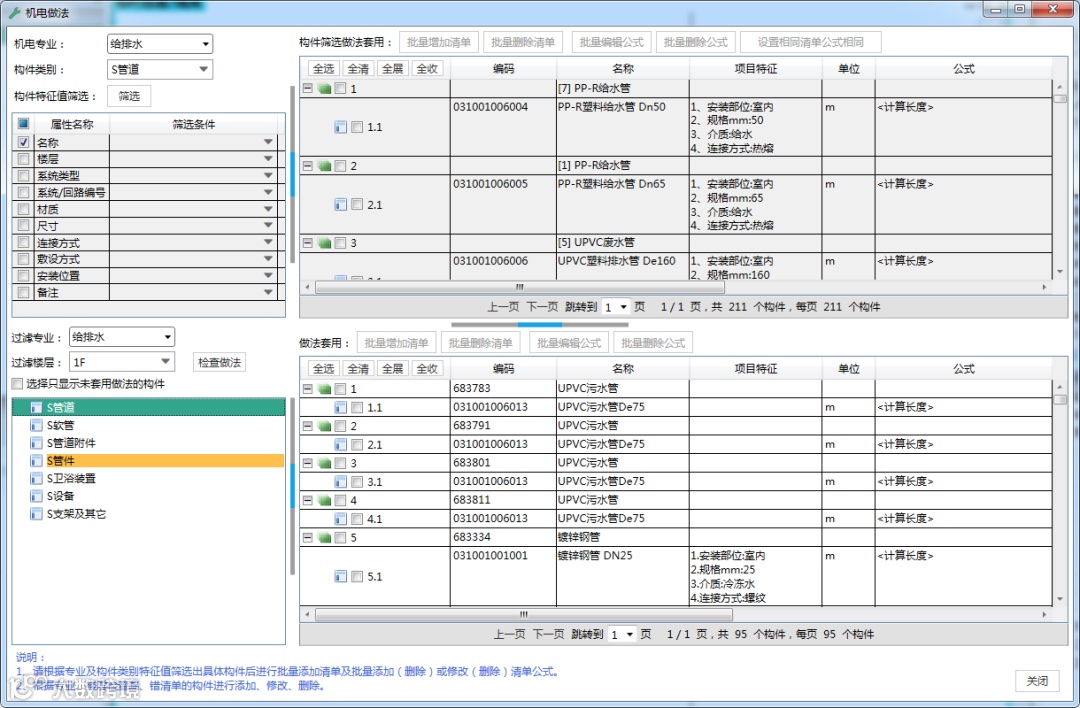Click green icon of bottom row 683801
Viewport: 1080px width, 708px height.
point(324,464)
